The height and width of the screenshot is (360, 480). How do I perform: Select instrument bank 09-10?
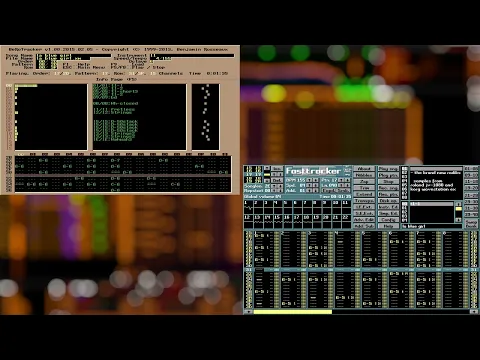point(471,175)
